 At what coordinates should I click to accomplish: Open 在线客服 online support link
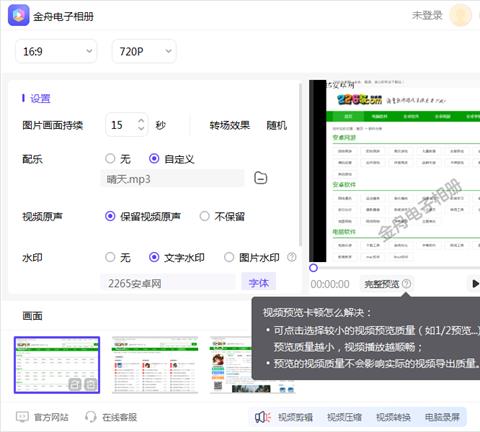click(119, 417)
